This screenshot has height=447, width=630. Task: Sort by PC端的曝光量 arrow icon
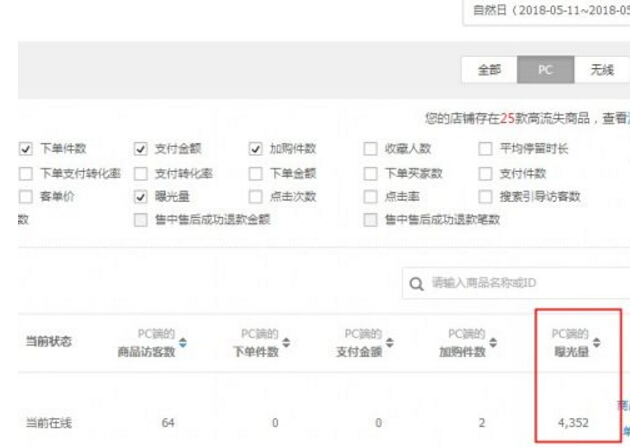tap(596, 343)
